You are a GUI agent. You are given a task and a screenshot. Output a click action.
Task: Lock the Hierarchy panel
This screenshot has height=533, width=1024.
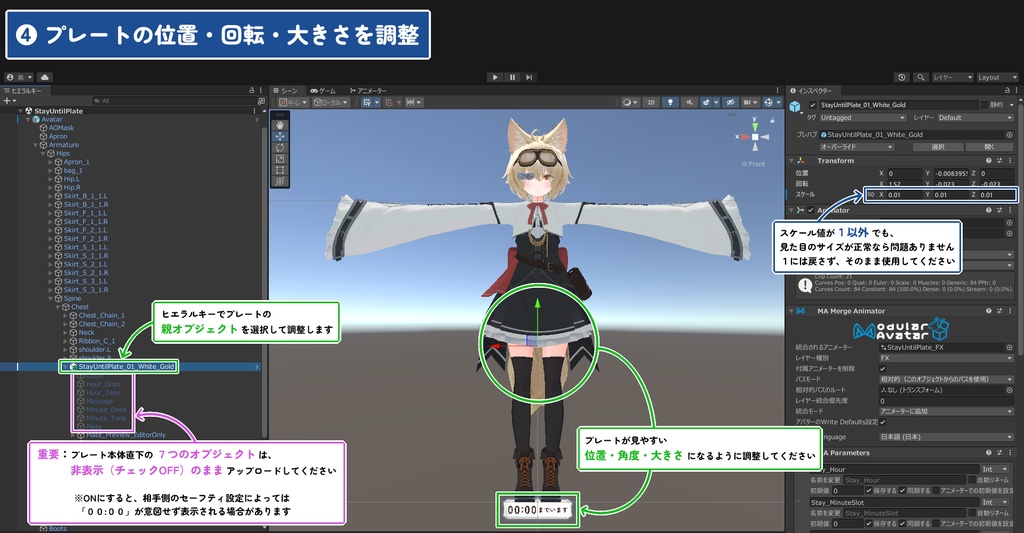click(251, 90)
